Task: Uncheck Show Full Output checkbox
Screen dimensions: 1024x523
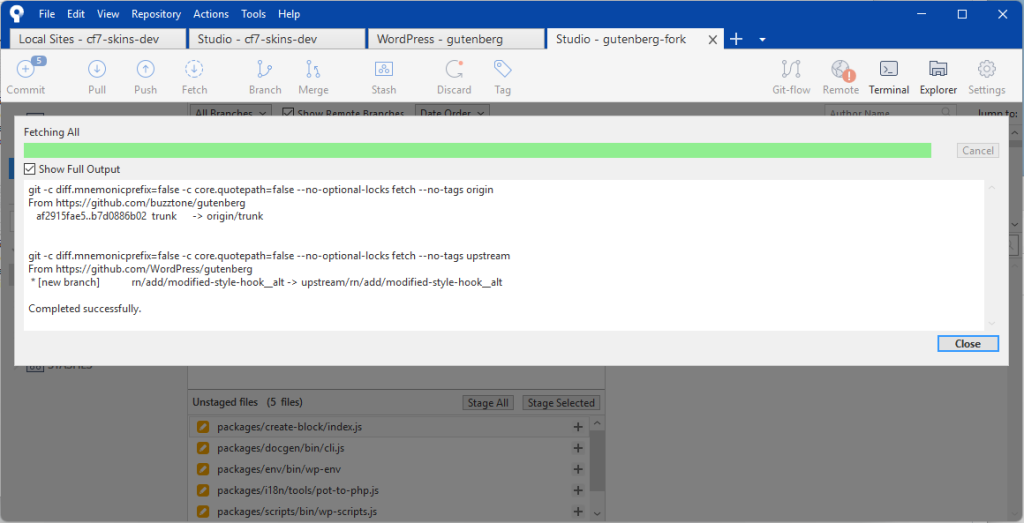Action: point(30,169)
